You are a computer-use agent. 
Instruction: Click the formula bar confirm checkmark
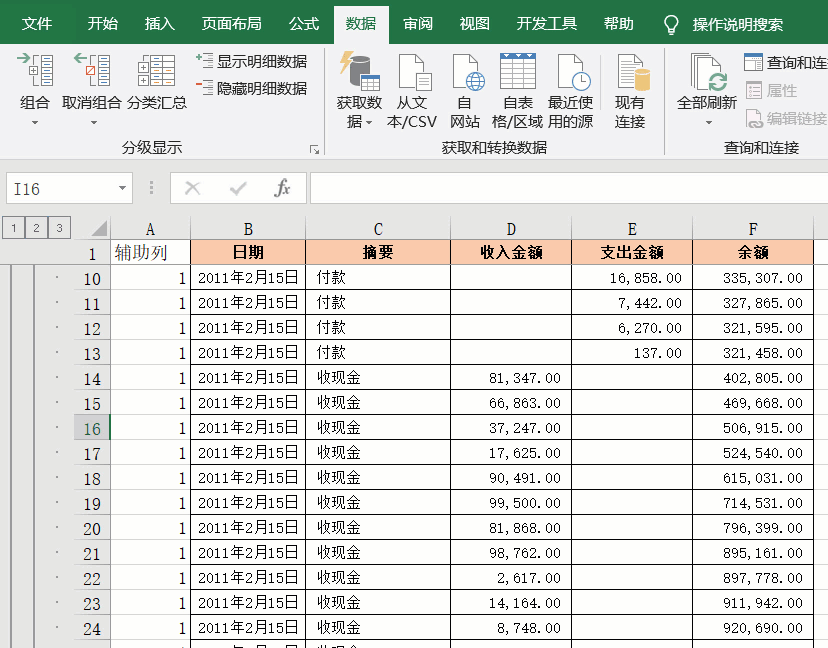click(x=238, y=188)
